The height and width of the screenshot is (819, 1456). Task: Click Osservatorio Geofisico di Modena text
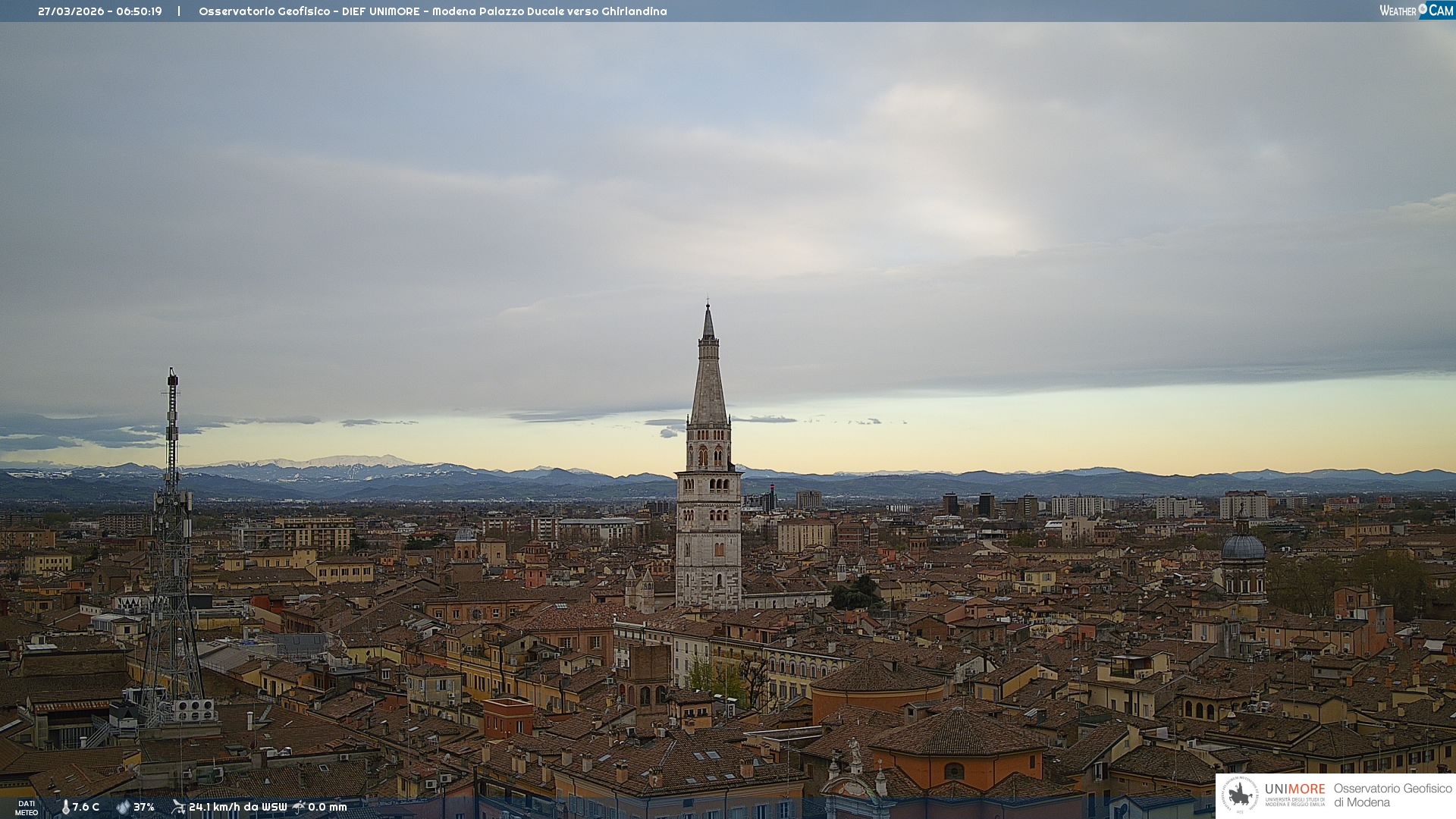coord(1392,795)
